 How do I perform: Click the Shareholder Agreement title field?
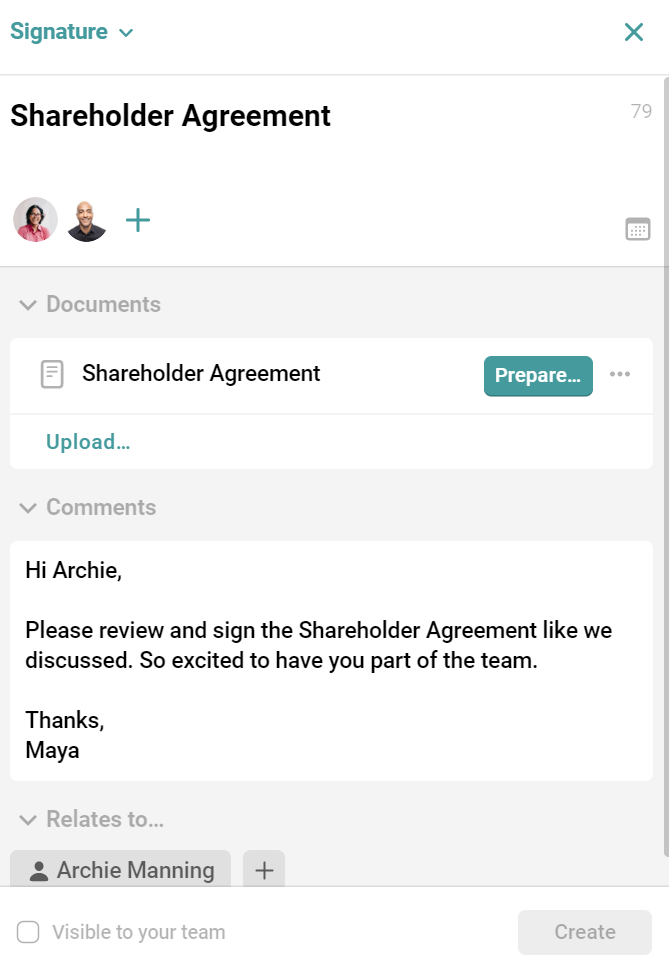pos(170,116)
